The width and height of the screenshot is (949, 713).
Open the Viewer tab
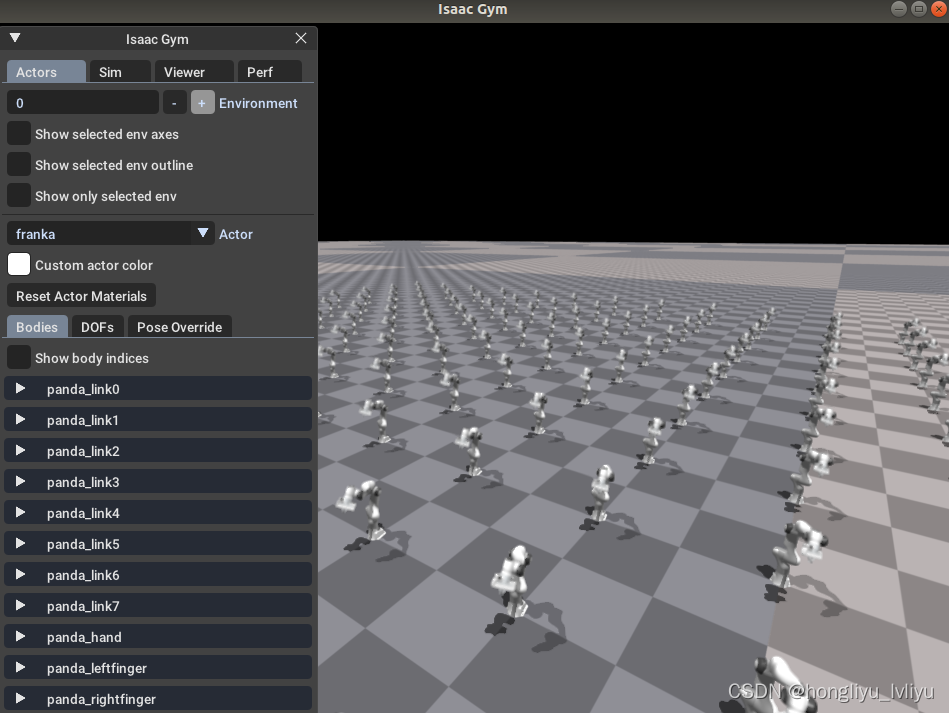click(194, 71)
